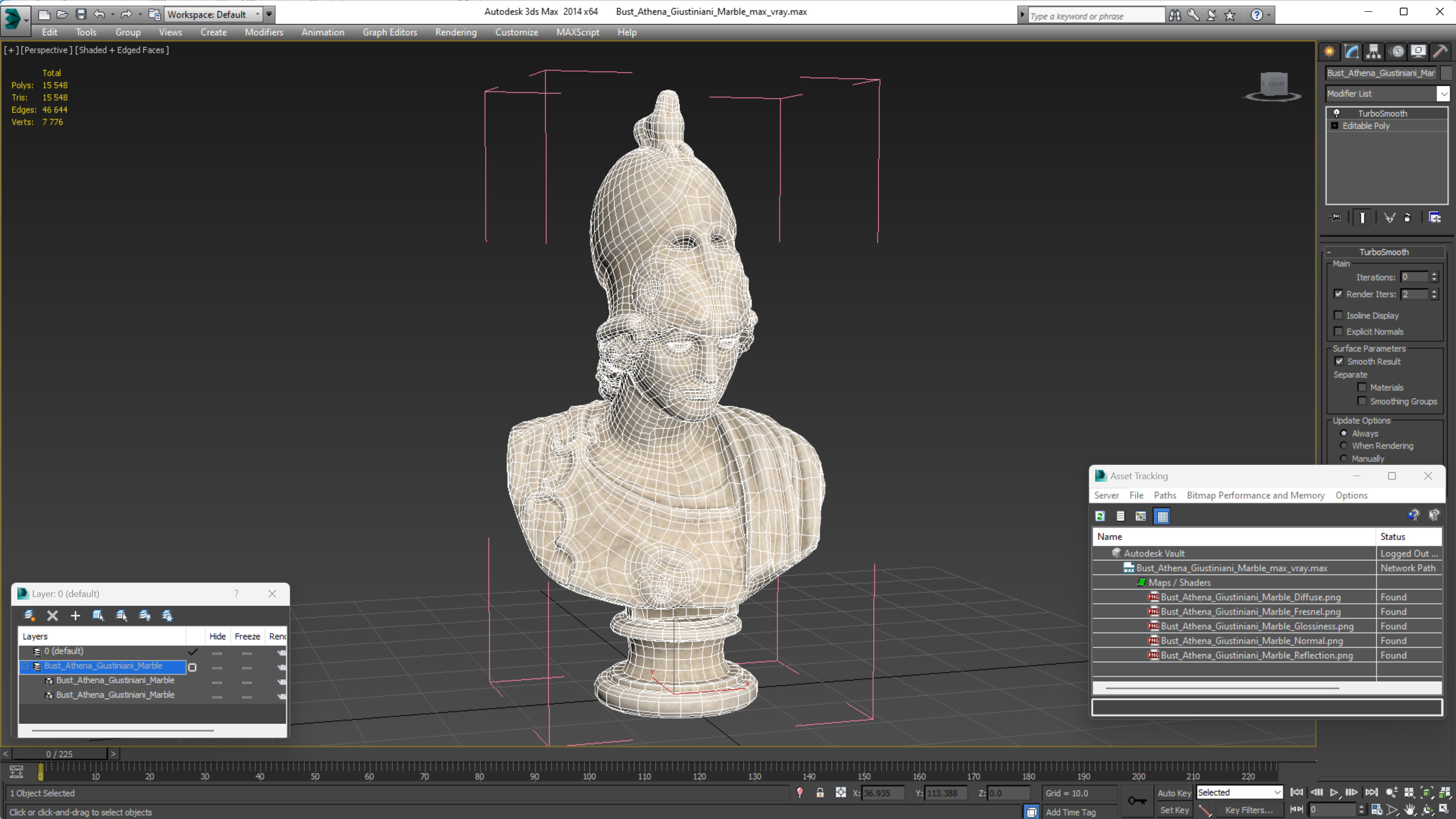Open the Modifiers menu
The image size is (1456, 819).
tap(263, 32)
